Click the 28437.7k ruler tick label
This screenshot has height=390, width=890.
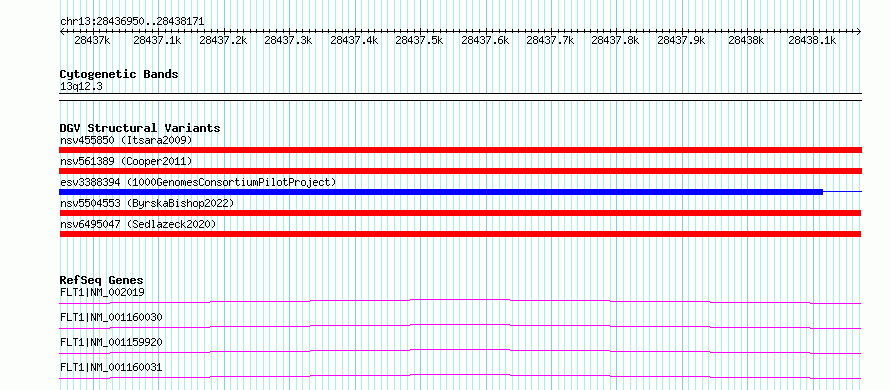pos(551,40)
